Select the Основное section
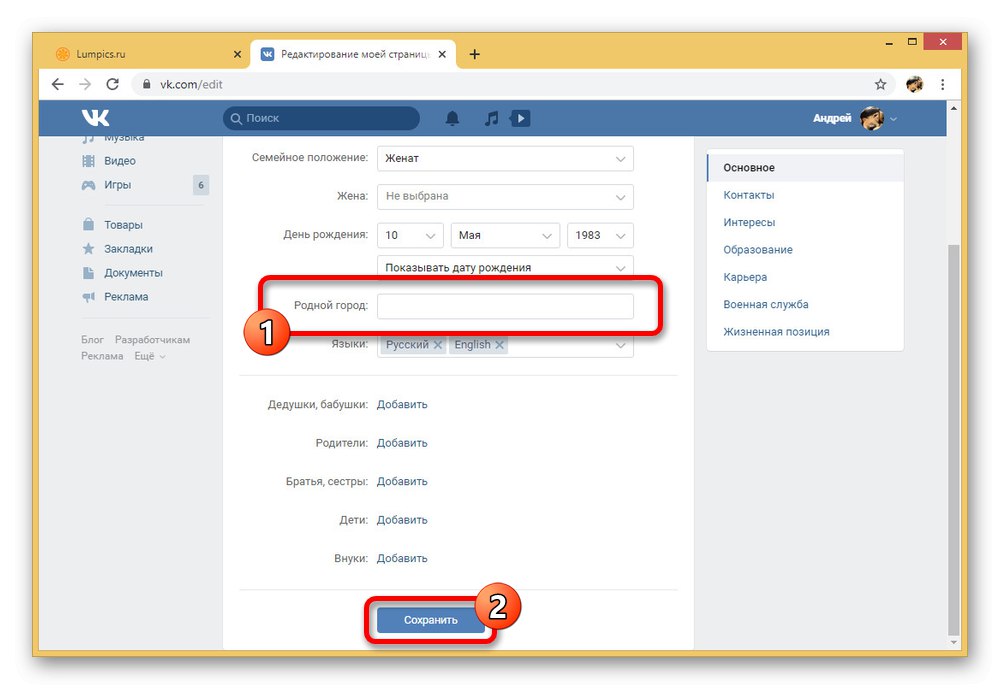The width and height of the screenshot is (1000, 689). coord(805,168)
